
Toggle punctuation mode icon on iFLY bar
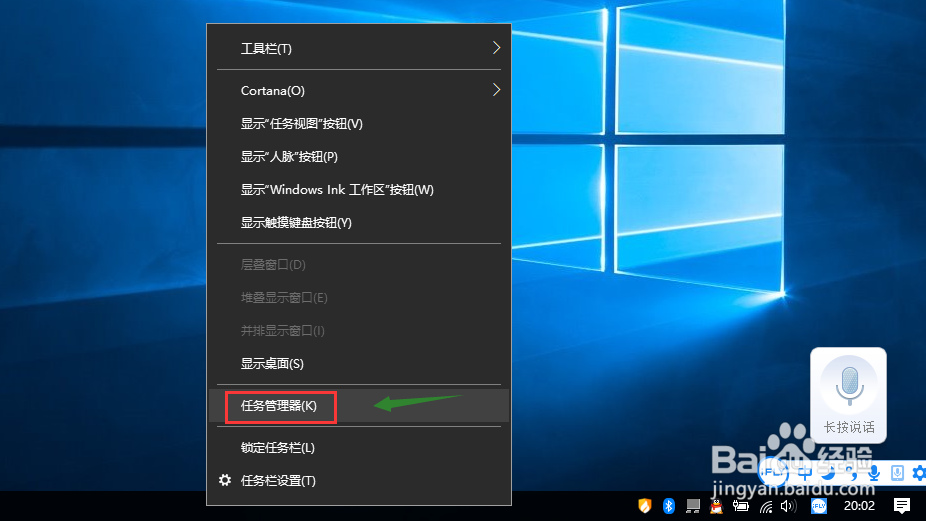point(851,473)
